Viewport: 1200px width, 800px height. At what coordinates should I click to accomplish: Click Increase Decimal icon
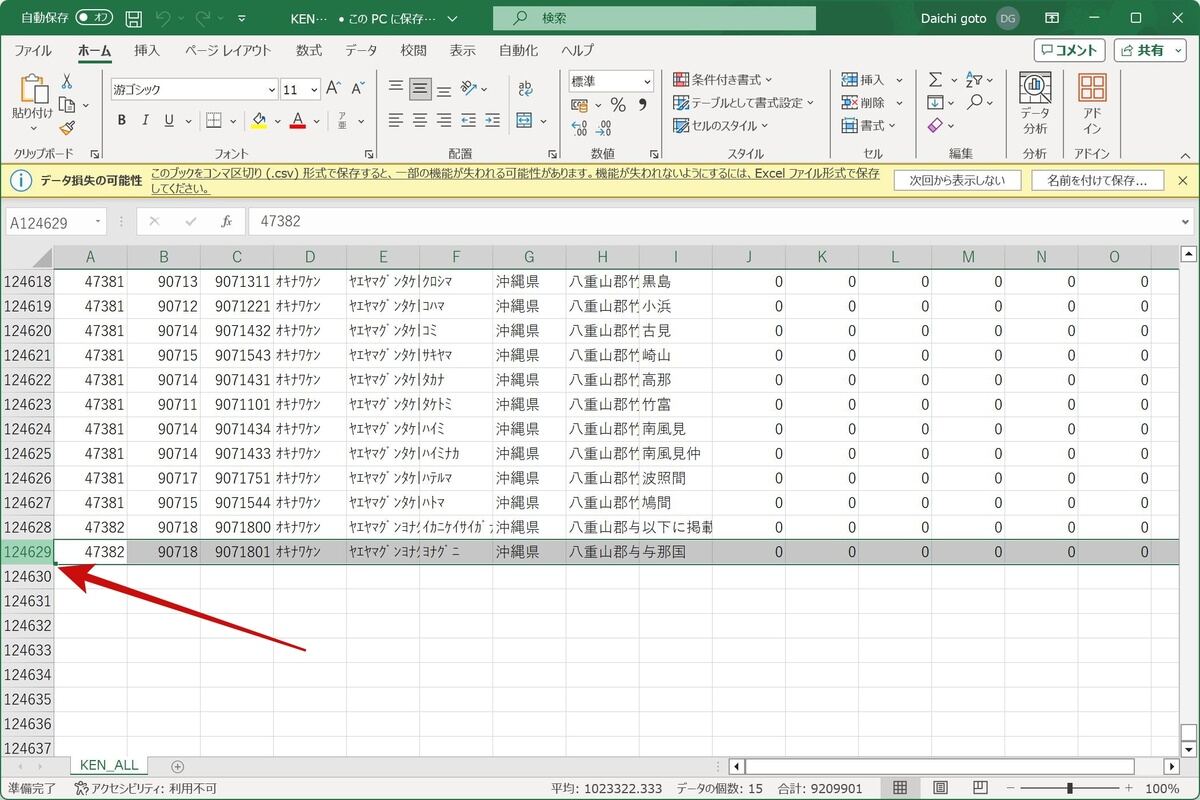tap(579, 128)
